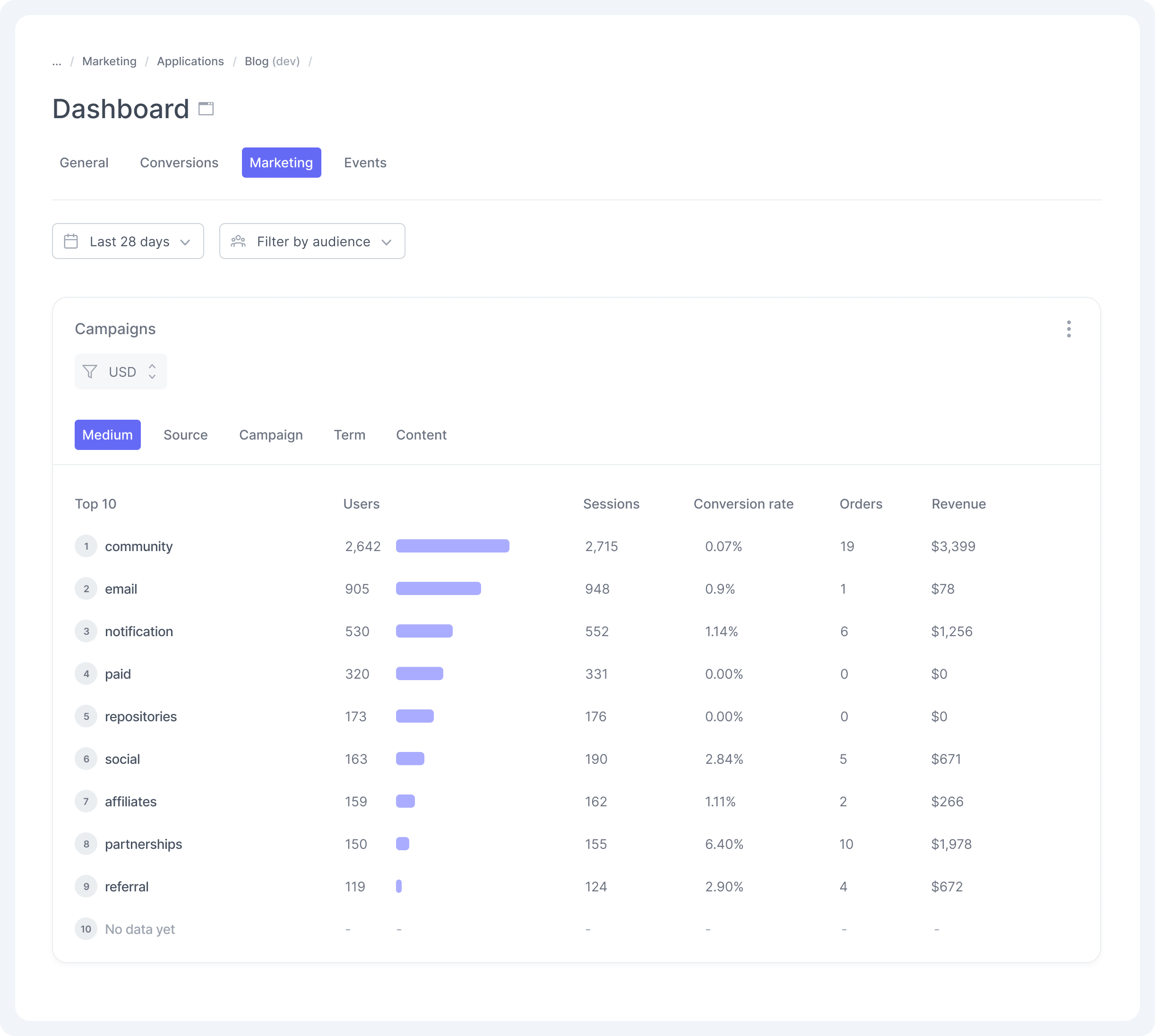Screen dimensions: 1155x1036
Task: Open the Blog (dev) breadcrumb link
Action: (x=272, y=61)
